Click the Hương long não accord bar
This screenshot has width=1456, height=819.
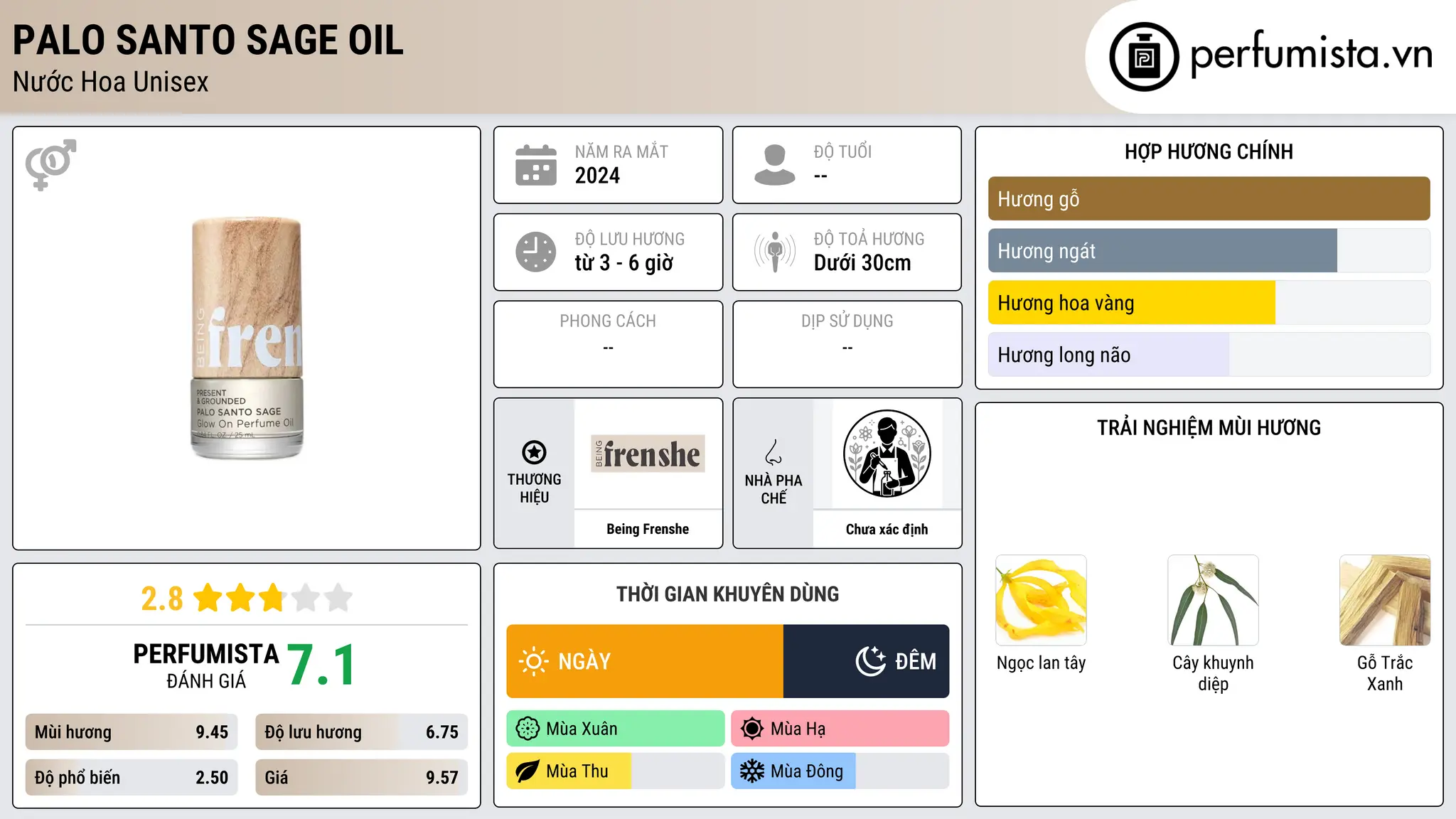point(1209,355)
